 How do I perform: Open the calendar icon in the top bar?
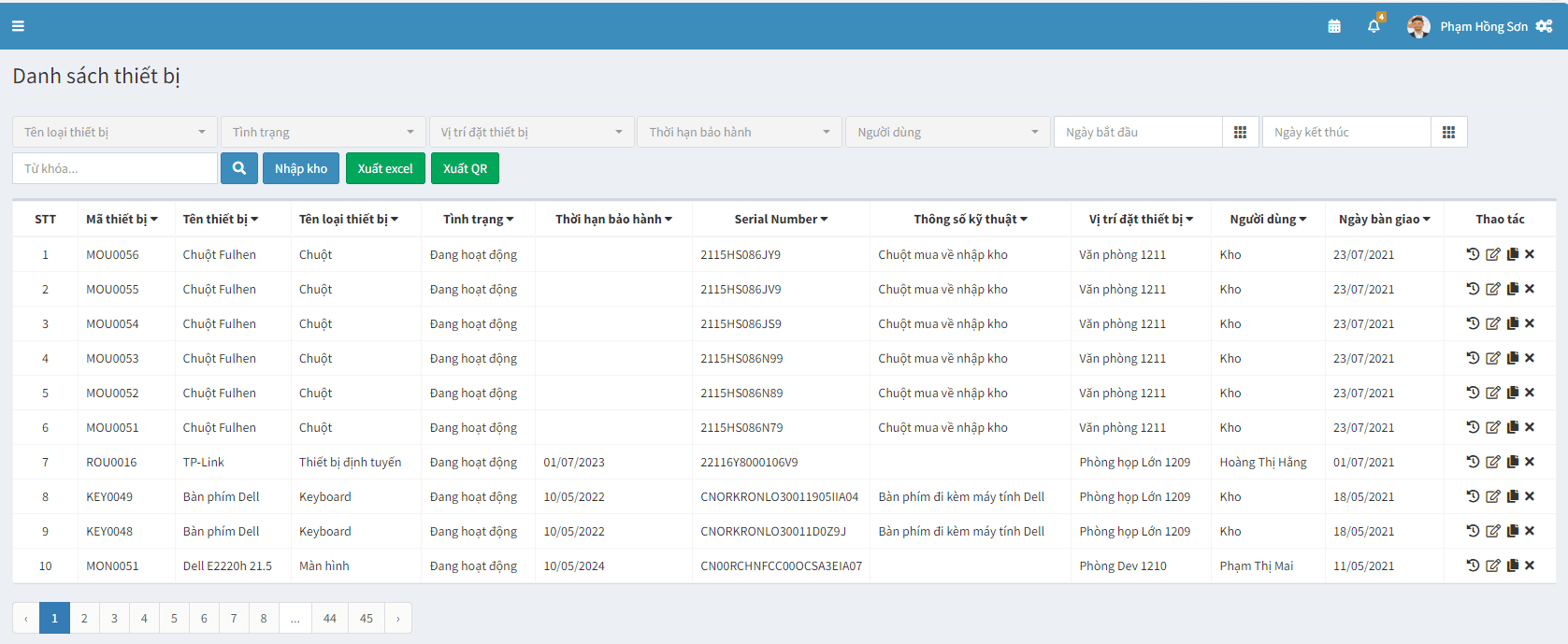[1334, 26]
